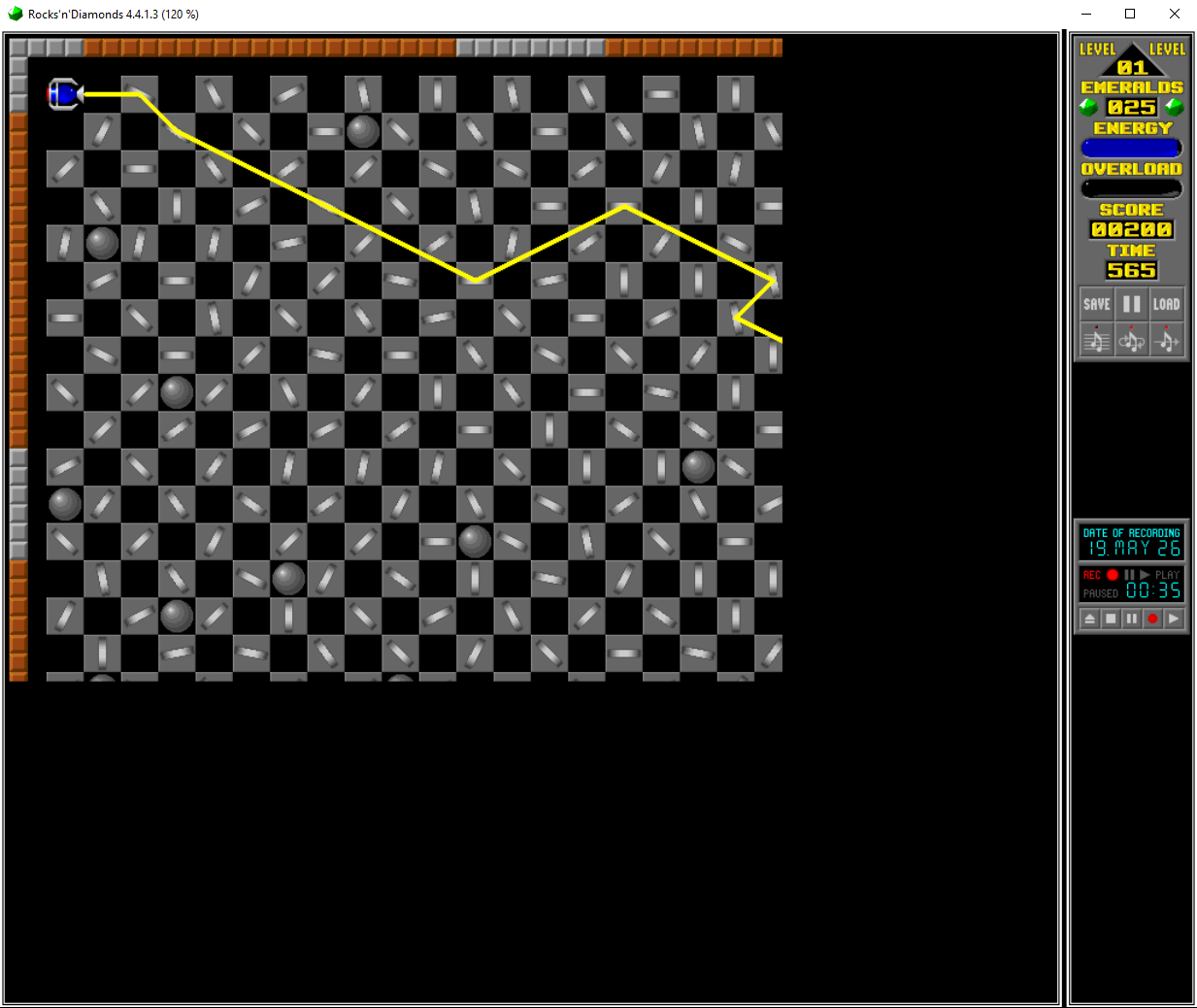The image size is (1197, 1008).
Task: Click the red record tape button
Action: [x=1152, y=619]
